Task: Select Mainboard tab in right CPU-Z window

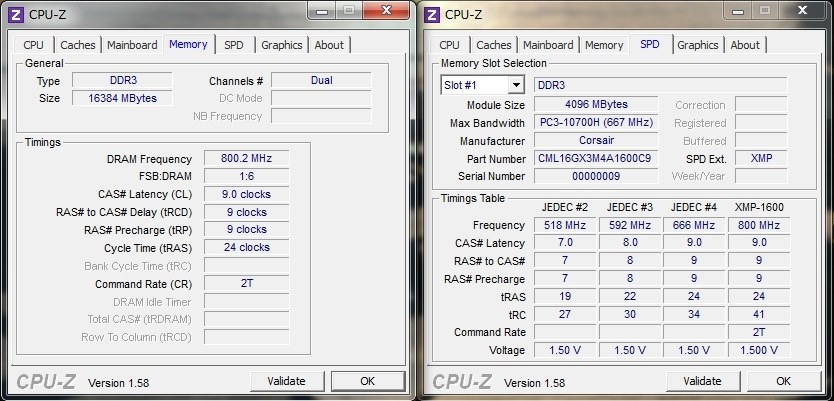Action: point(548,45)
